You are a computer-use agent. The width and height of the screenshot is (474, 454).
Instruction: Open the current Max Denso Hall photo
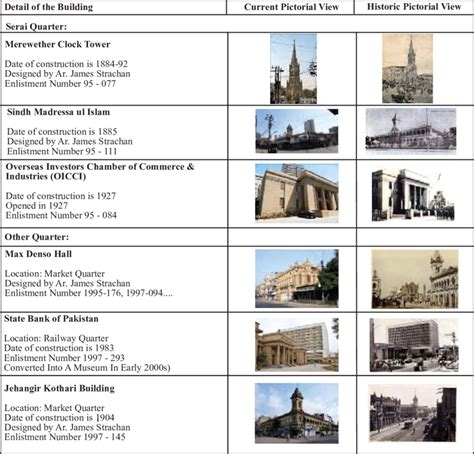297,278
